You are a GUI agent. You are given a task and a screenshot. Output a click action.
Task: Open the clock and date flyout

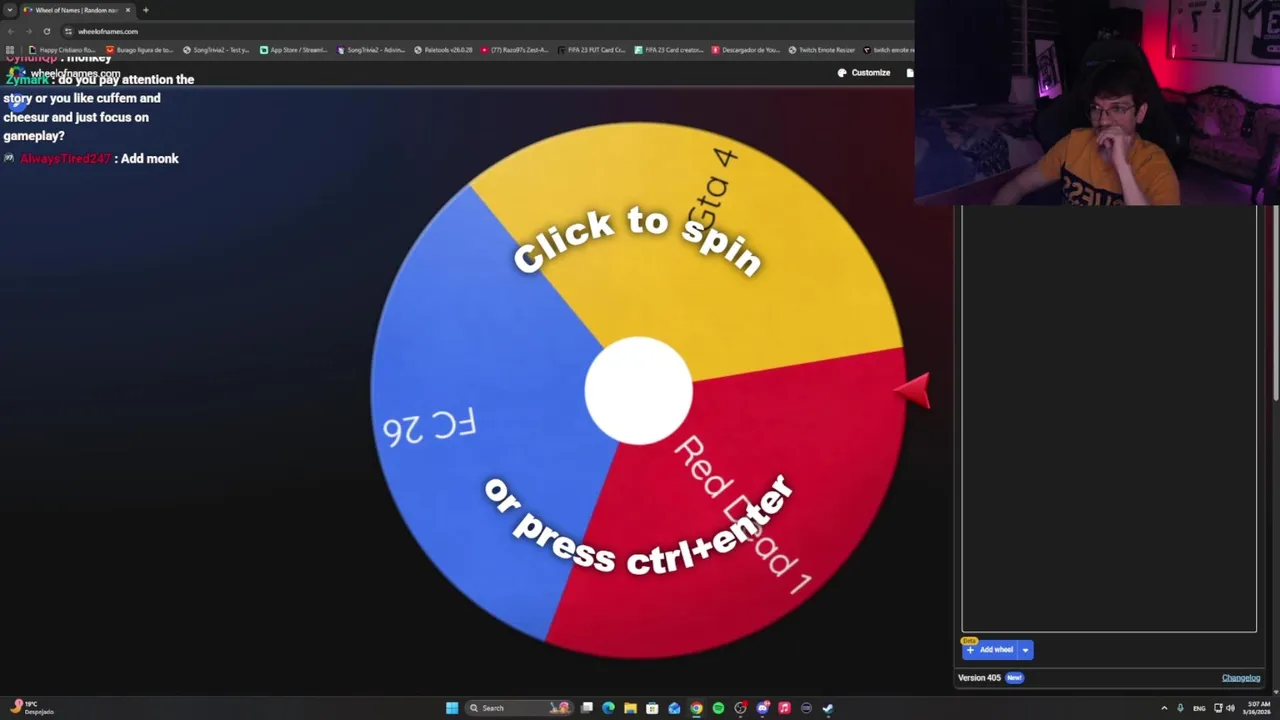click(x=1258, y=708)
